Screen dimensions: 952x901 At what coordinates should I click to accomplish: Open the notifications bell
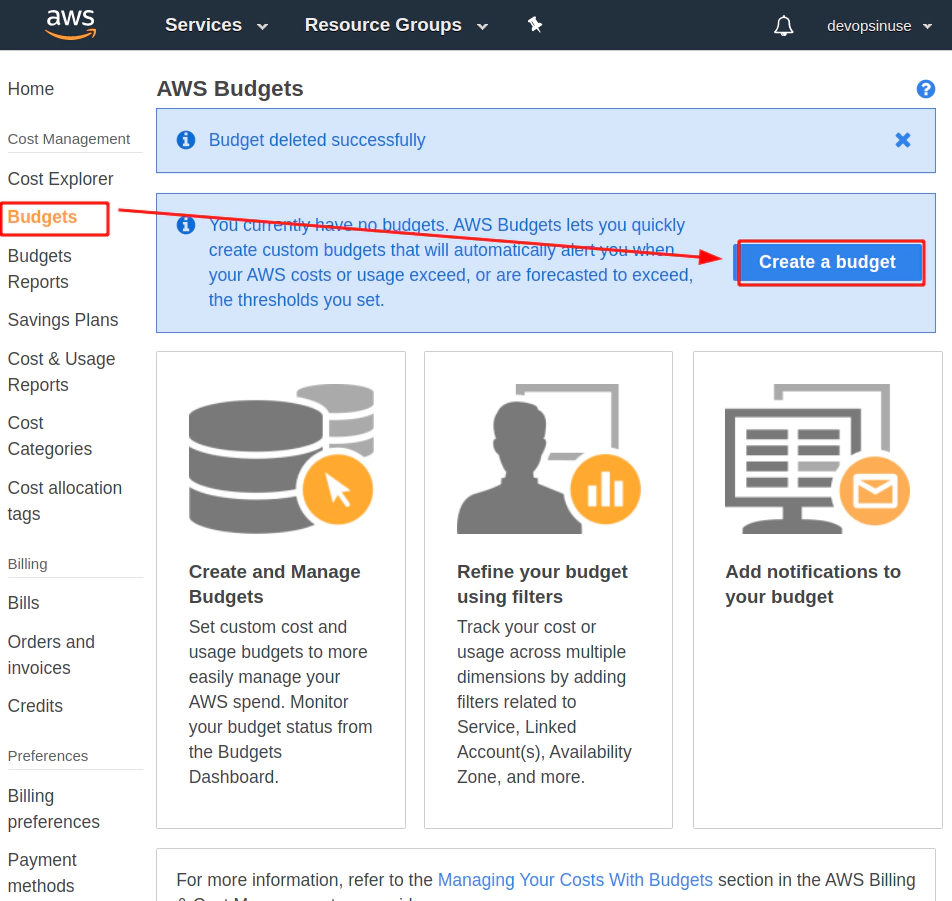pyautogui.click(x=783, y=26)
